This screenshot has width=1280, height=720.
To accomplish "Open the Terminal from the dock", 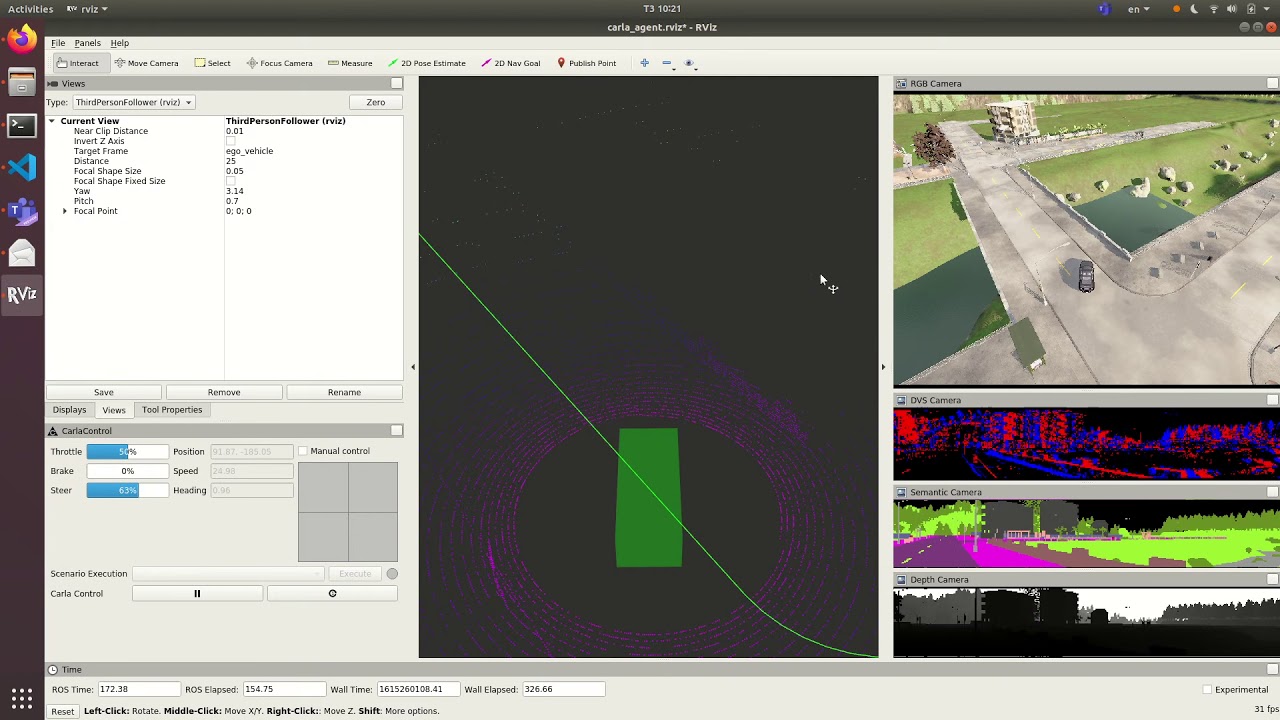I will (x=22, y=125).
